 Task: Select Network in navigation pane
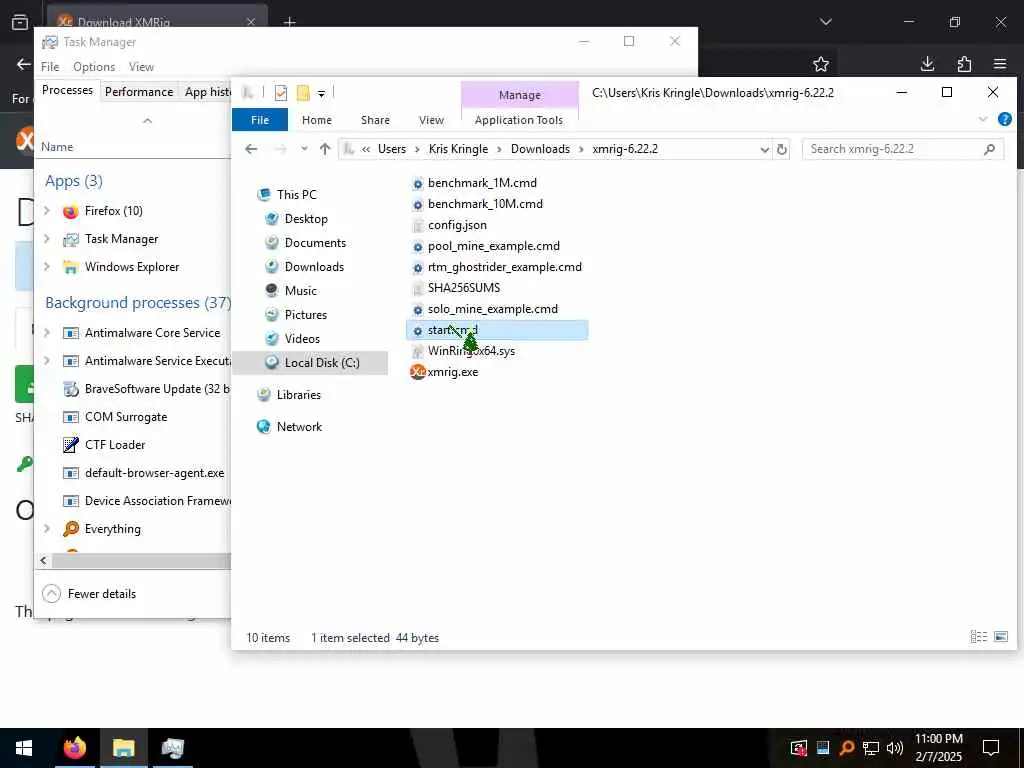(298, 426)
